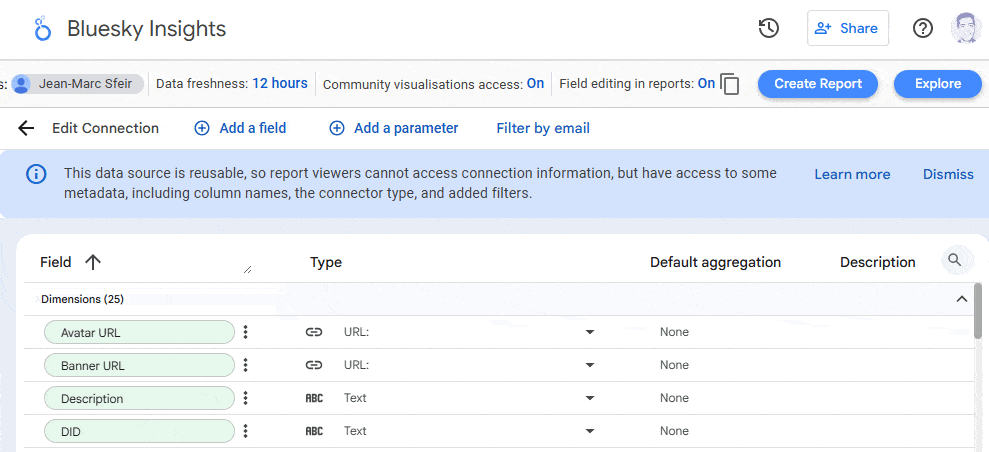This screenshot has width=989, height=452.
Task: Select the Avatar URL field name
Action: [x=139, y=332]
